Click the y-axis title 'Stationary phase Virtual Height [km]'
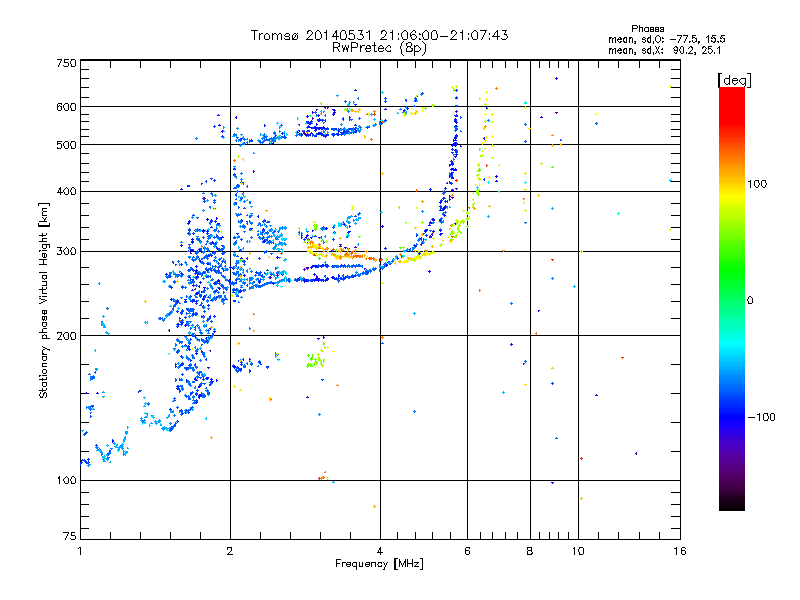This screenshot has width=800, height=600. click(43, 300)
